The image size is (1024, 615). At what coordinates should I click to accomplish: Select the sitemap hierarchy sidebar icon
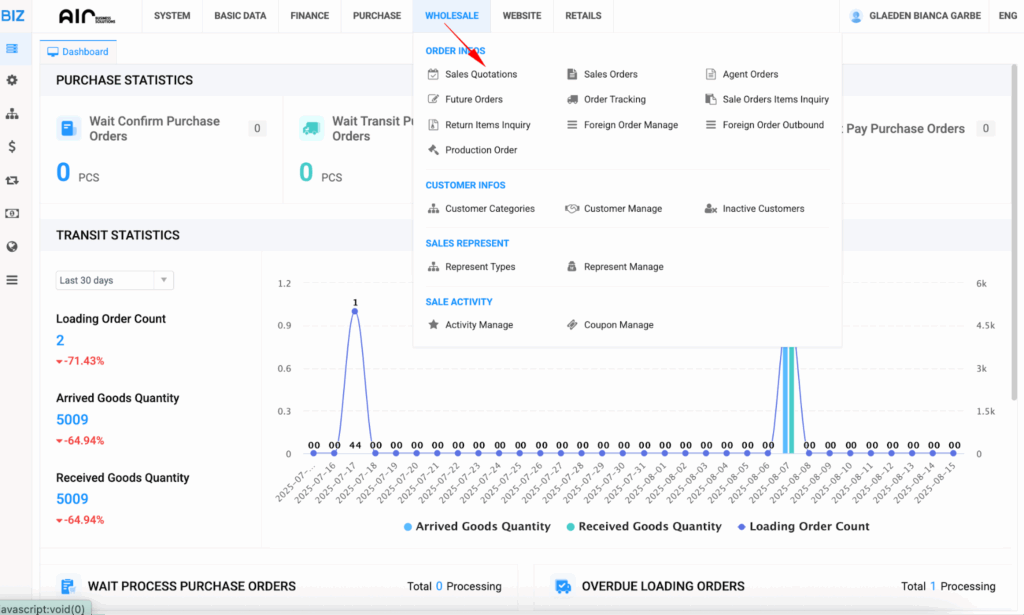(x=12, y=113)
